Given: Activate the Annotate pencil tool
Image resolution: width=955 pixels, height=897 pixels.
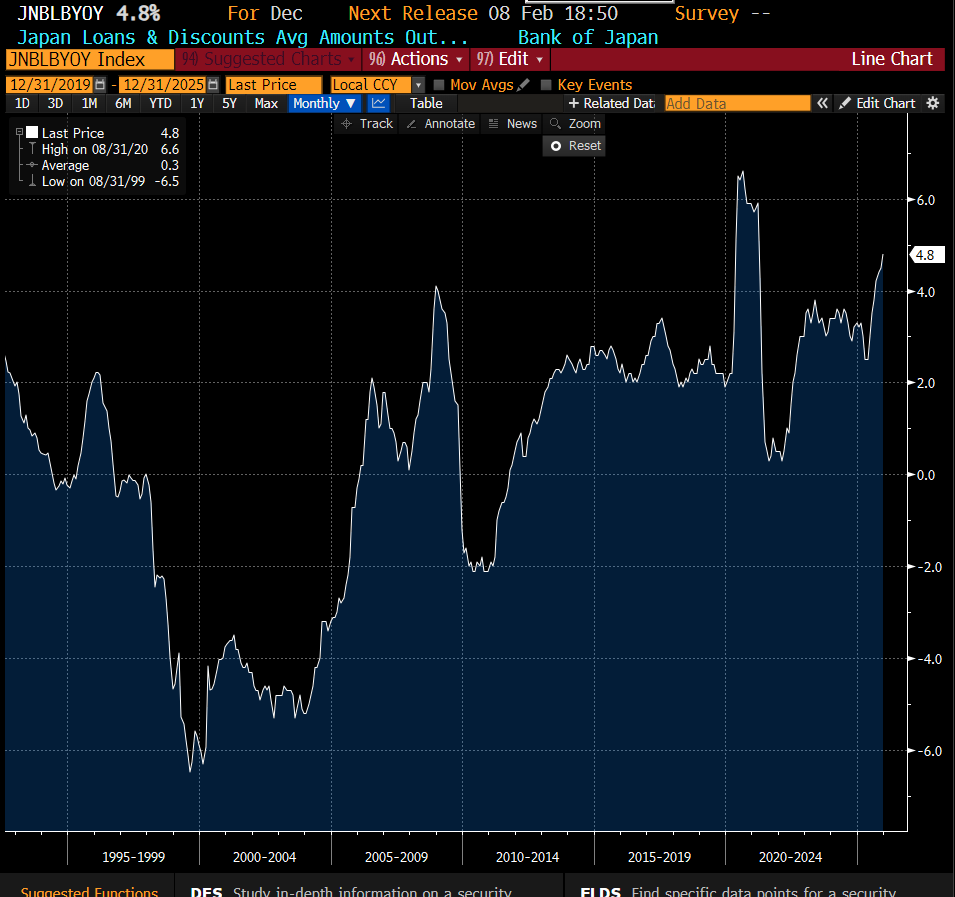Looking at the screenshot, I should [440, 124].
